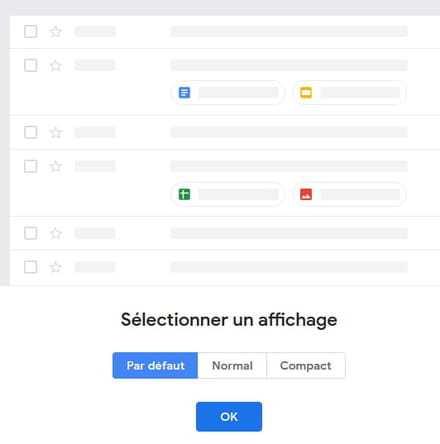
Task: Click the blue Docs attachment icon
Action: pyautogui.click(x=184, y=92)
